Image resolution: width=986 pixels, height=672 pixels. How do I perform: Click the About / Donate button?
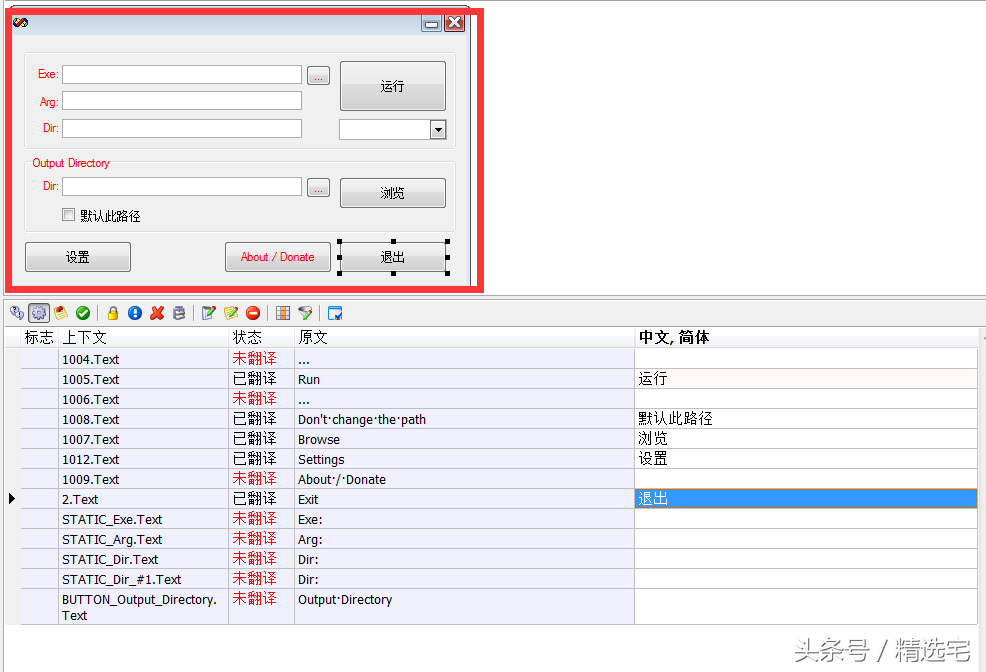coord(277,256)
